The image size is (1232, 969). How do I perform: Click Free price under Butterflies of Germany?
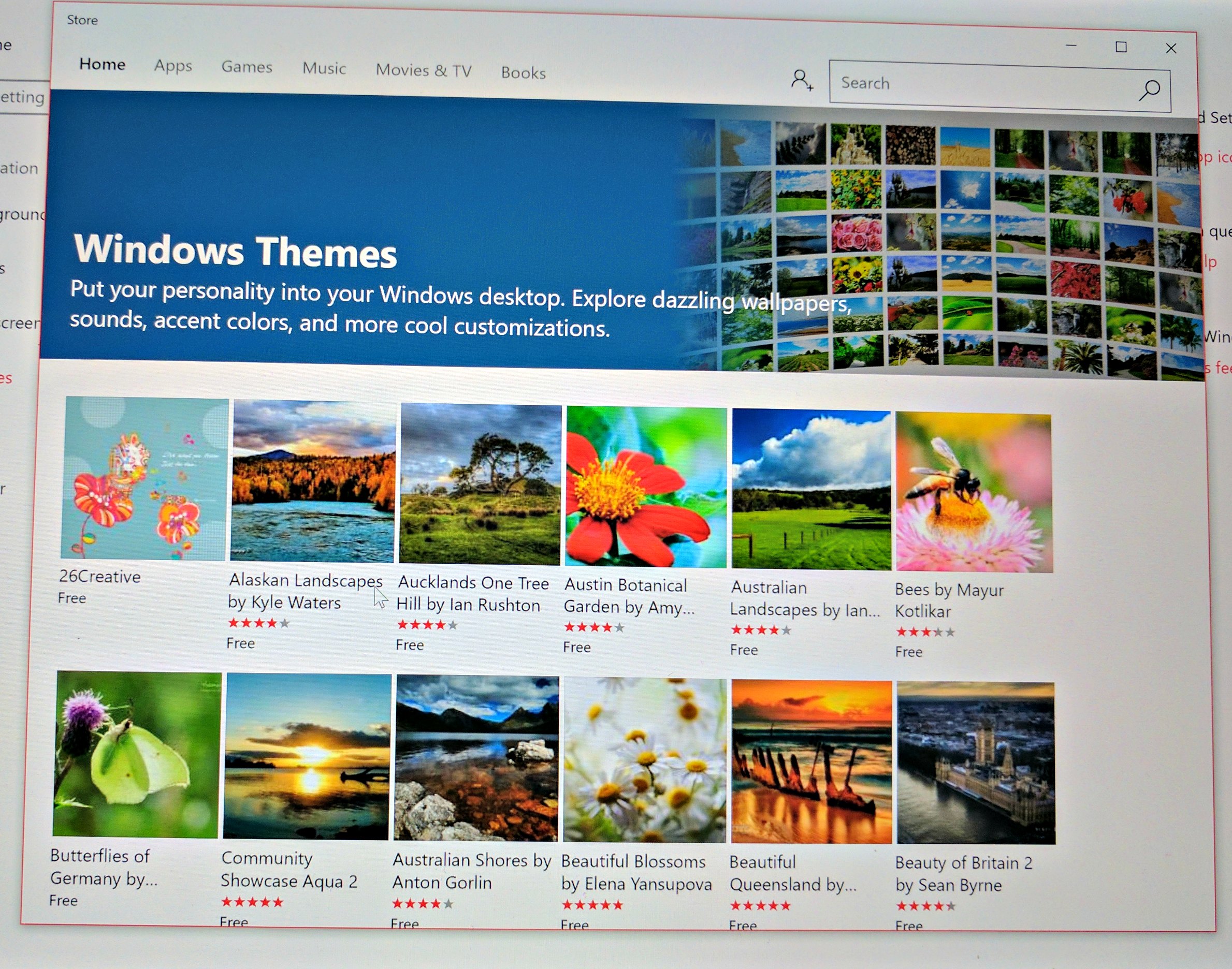click(x=64, y=900)
